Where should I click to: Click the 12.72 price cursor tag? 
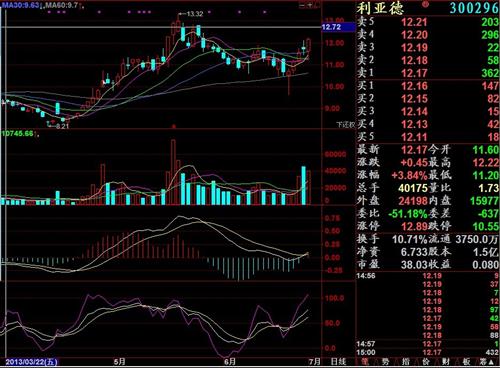coord(338,27)
